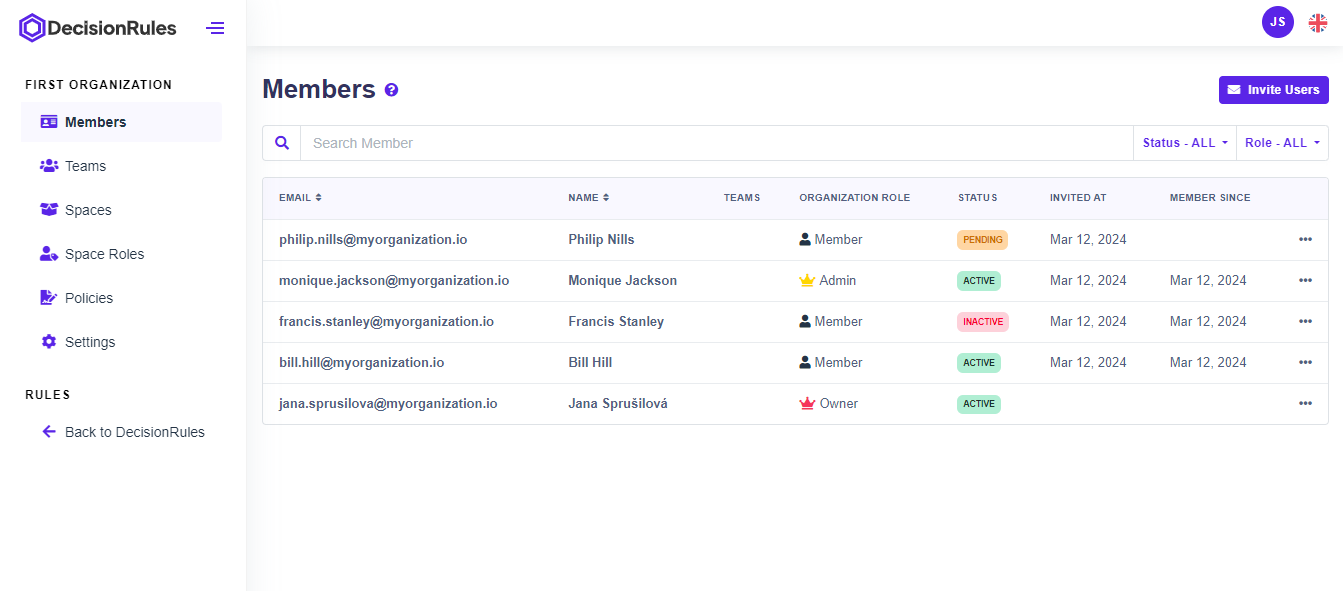Focus the Search Member input field
Screen dimensions: 1343x591
coord(715,143)
